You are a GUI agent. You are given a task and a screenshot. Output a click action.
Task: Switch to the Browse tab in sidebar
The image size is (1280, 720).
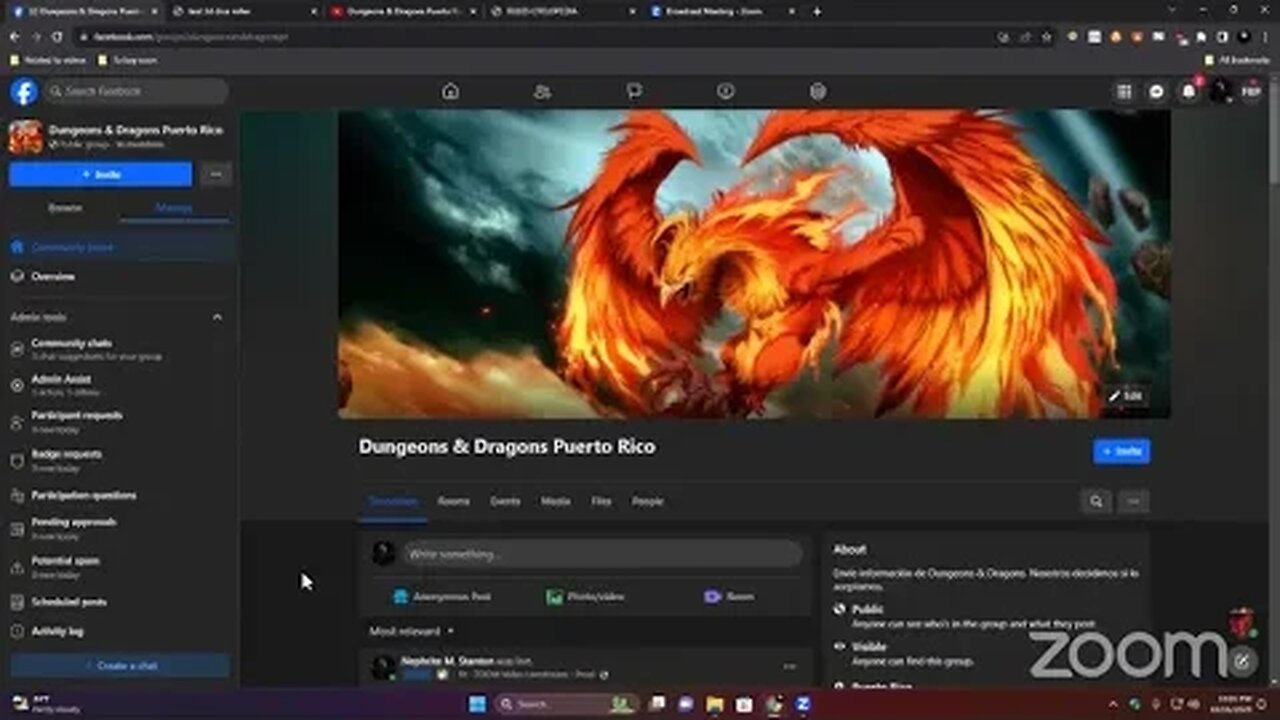[x=65, y=208]
